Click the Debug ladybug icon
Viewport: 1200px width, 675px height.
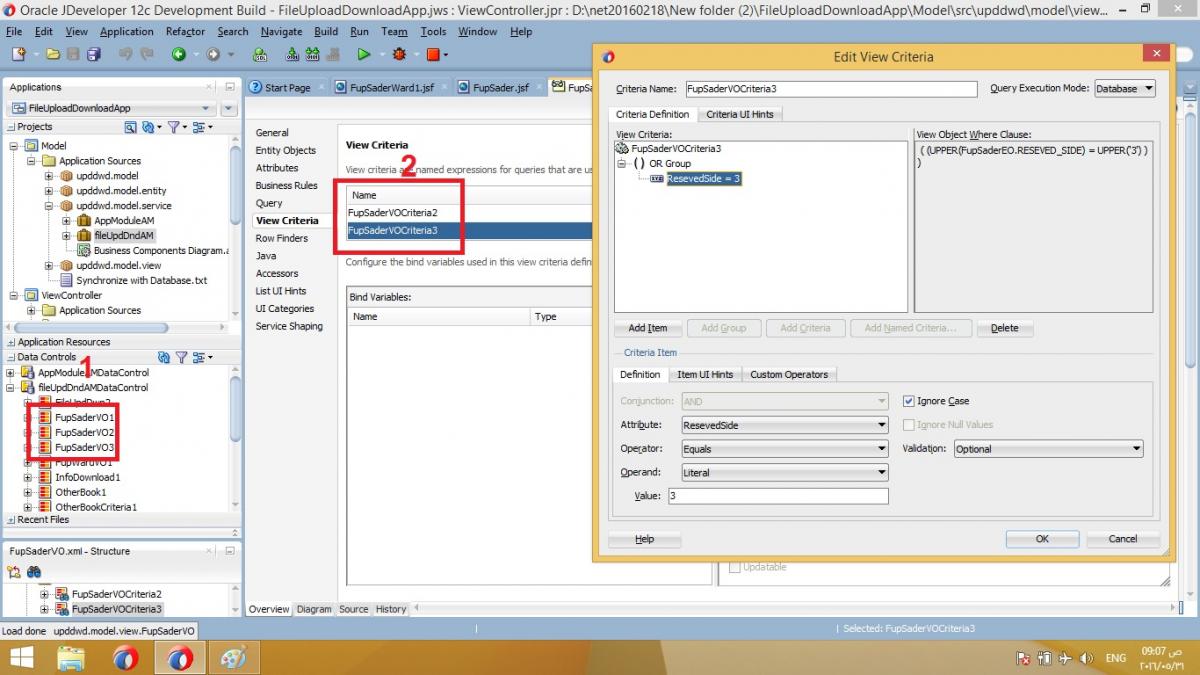click(x=400, y=54)
